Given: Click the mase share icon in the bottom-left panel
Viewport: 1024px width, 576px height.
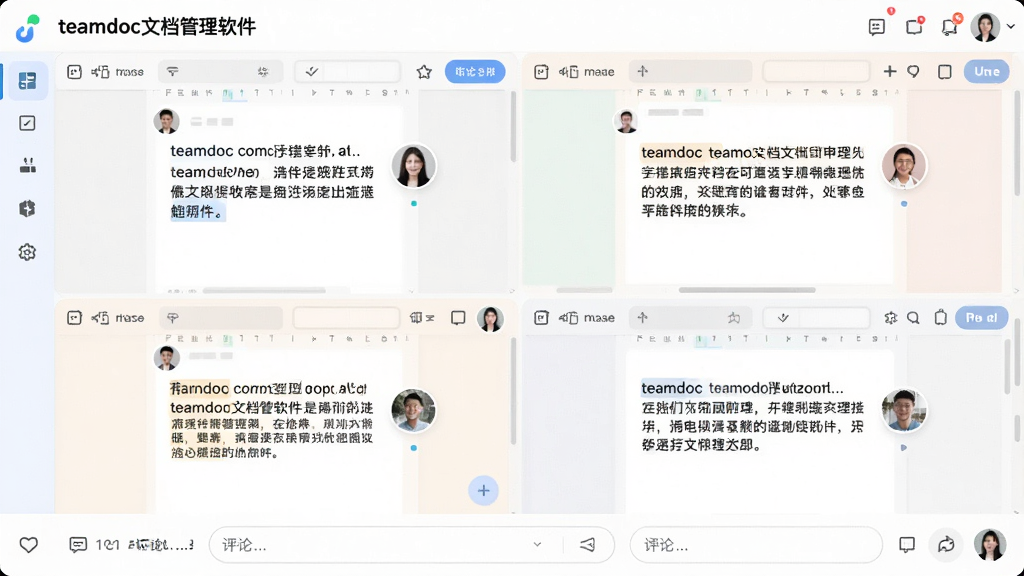Looking at the screenshot, I should pos(100,318).
